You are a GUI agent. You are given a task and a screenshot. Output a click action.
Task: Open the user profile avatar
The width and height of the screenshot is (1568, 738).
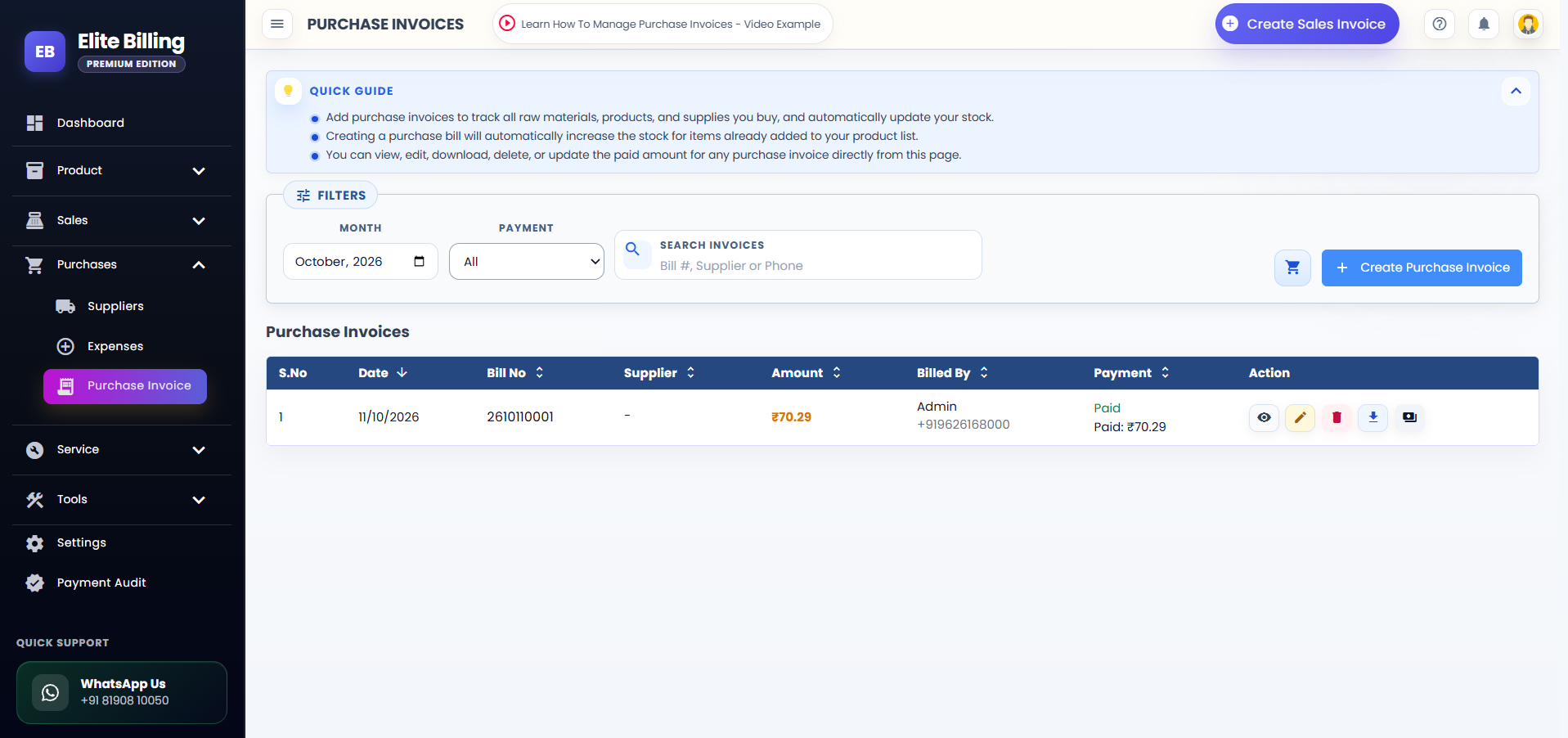(1528, 24)
